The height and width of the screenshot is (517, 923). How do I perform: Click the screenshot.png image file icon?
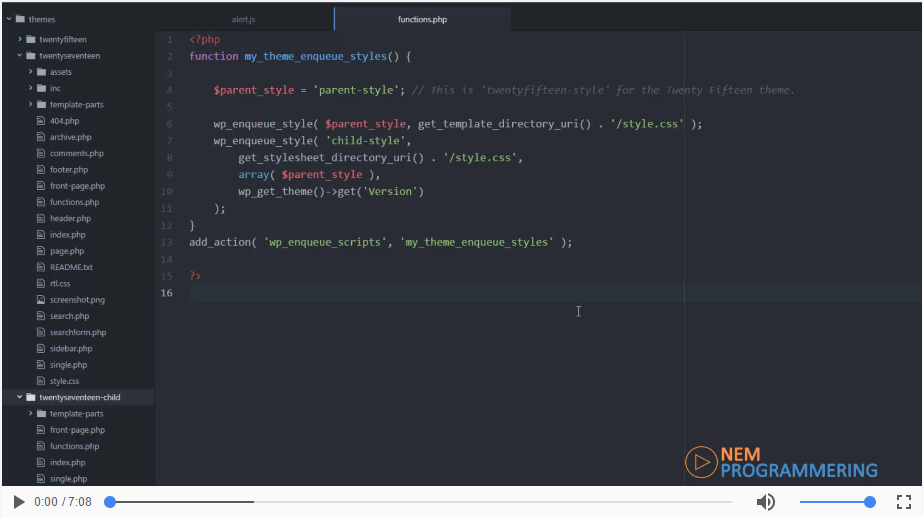click(x=41, y=300)
